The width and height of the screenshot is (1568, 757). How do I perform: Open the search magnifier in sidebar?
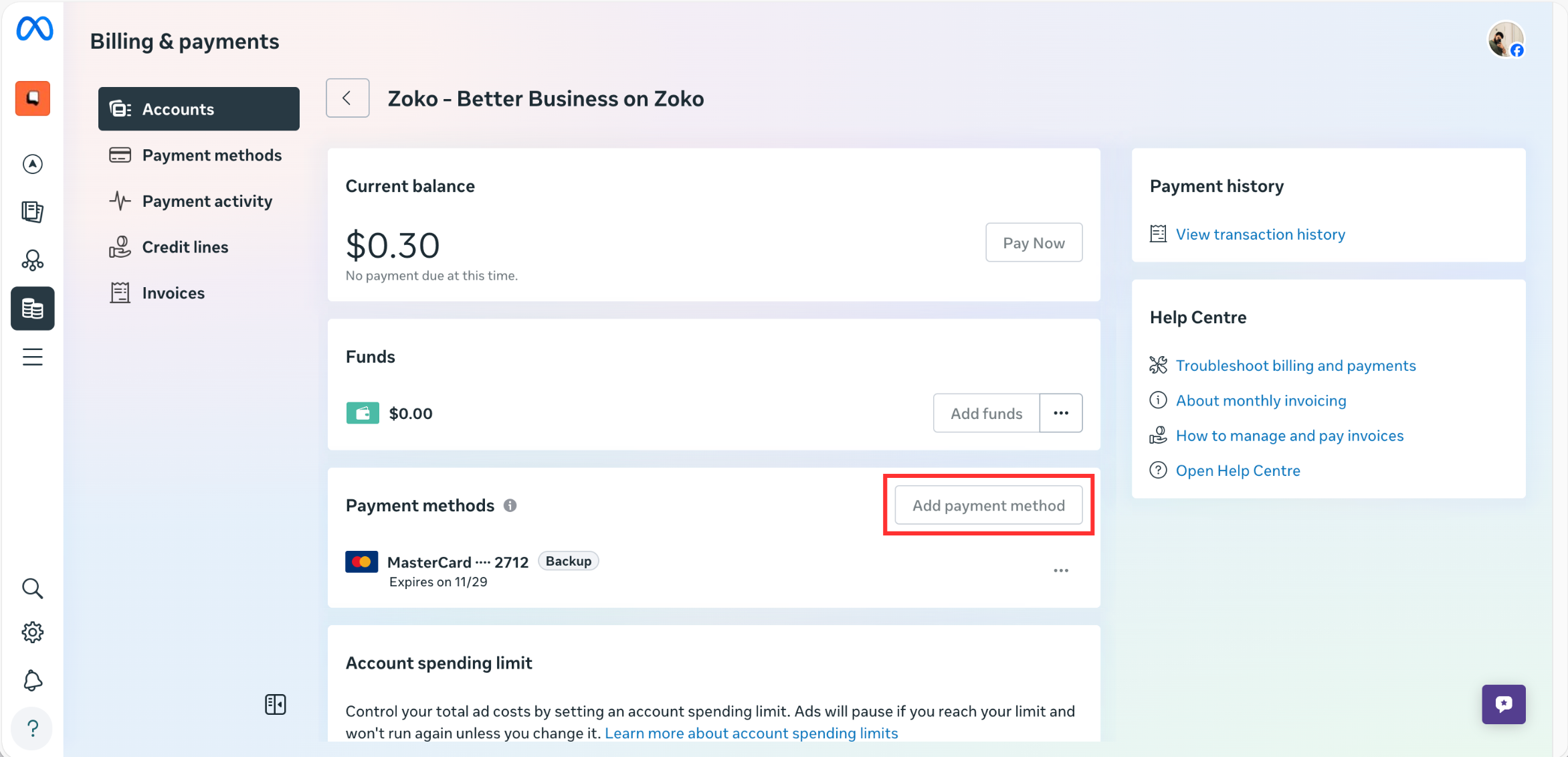(32, 588)
